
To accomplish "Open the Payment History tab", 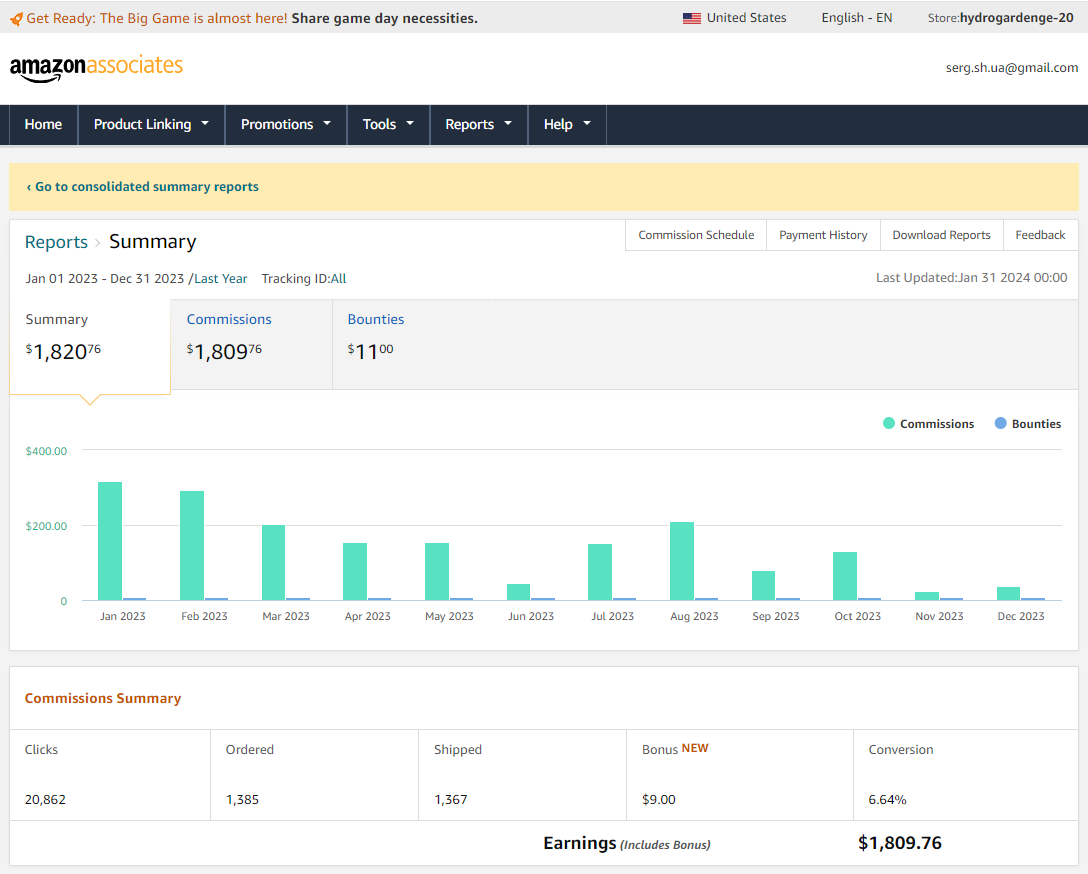I will coord(823,235).
